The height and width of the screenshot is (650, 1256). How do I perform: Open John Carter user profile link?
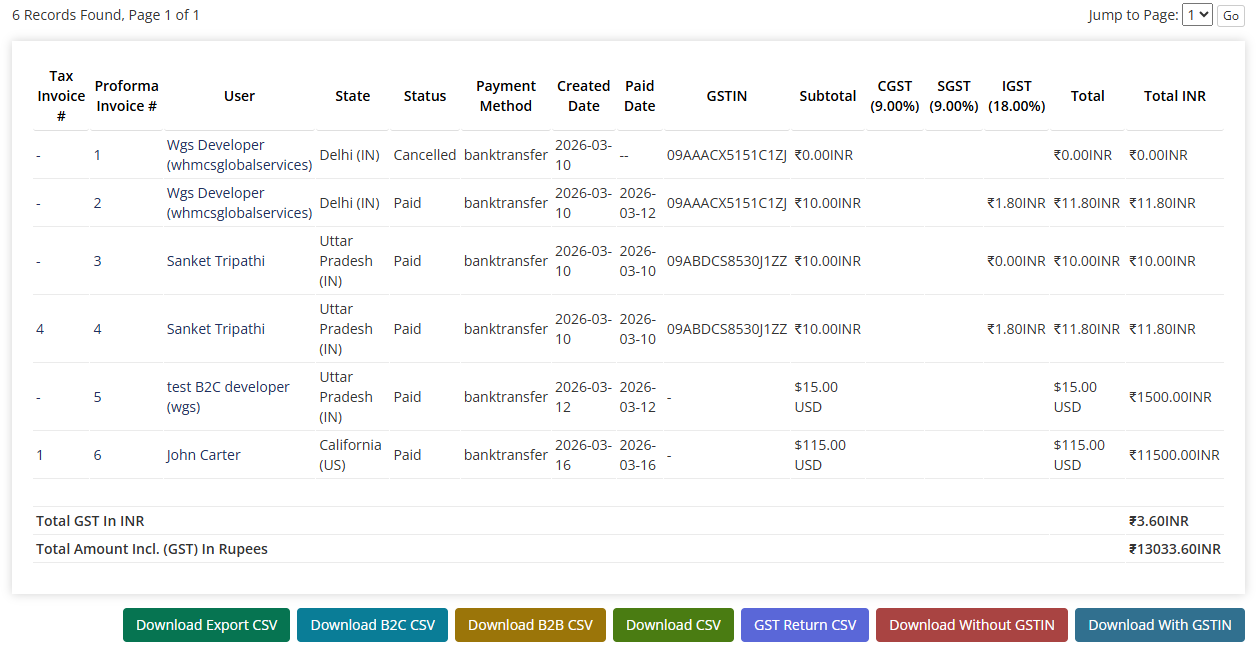click(203, 455)
